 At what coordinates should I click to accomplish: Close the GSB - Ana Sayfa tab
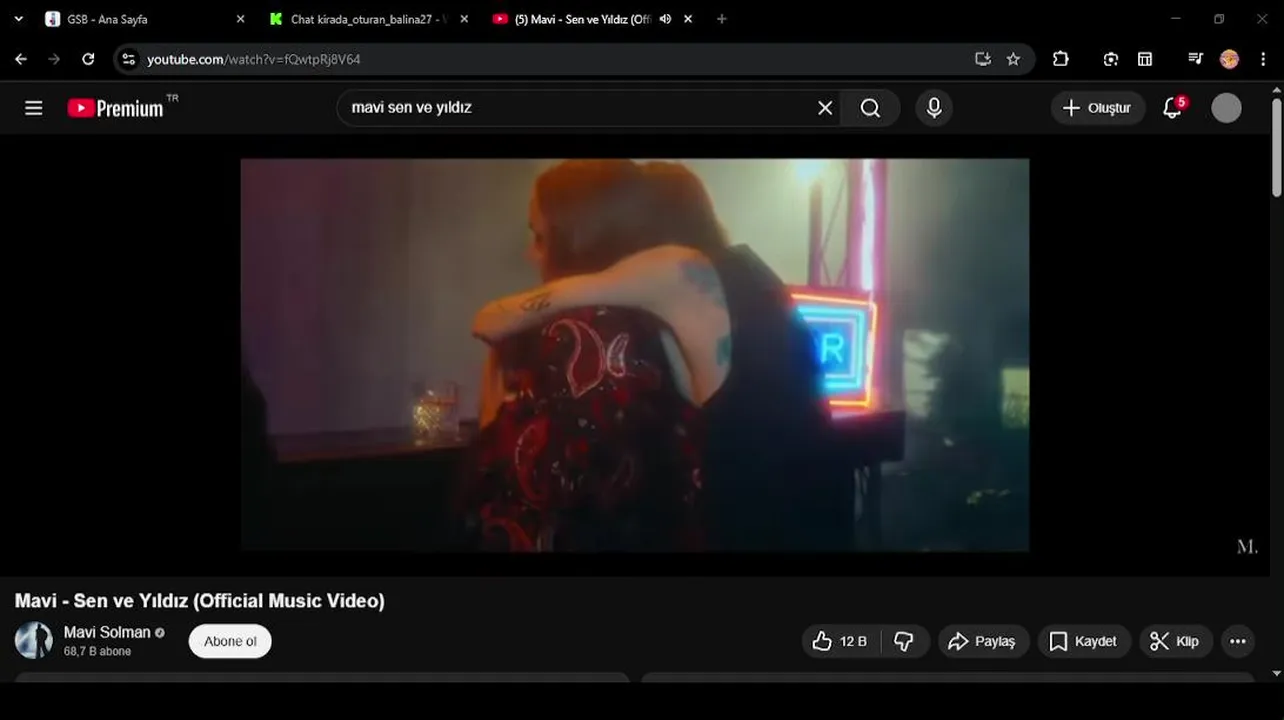click(x=240, y=19)
